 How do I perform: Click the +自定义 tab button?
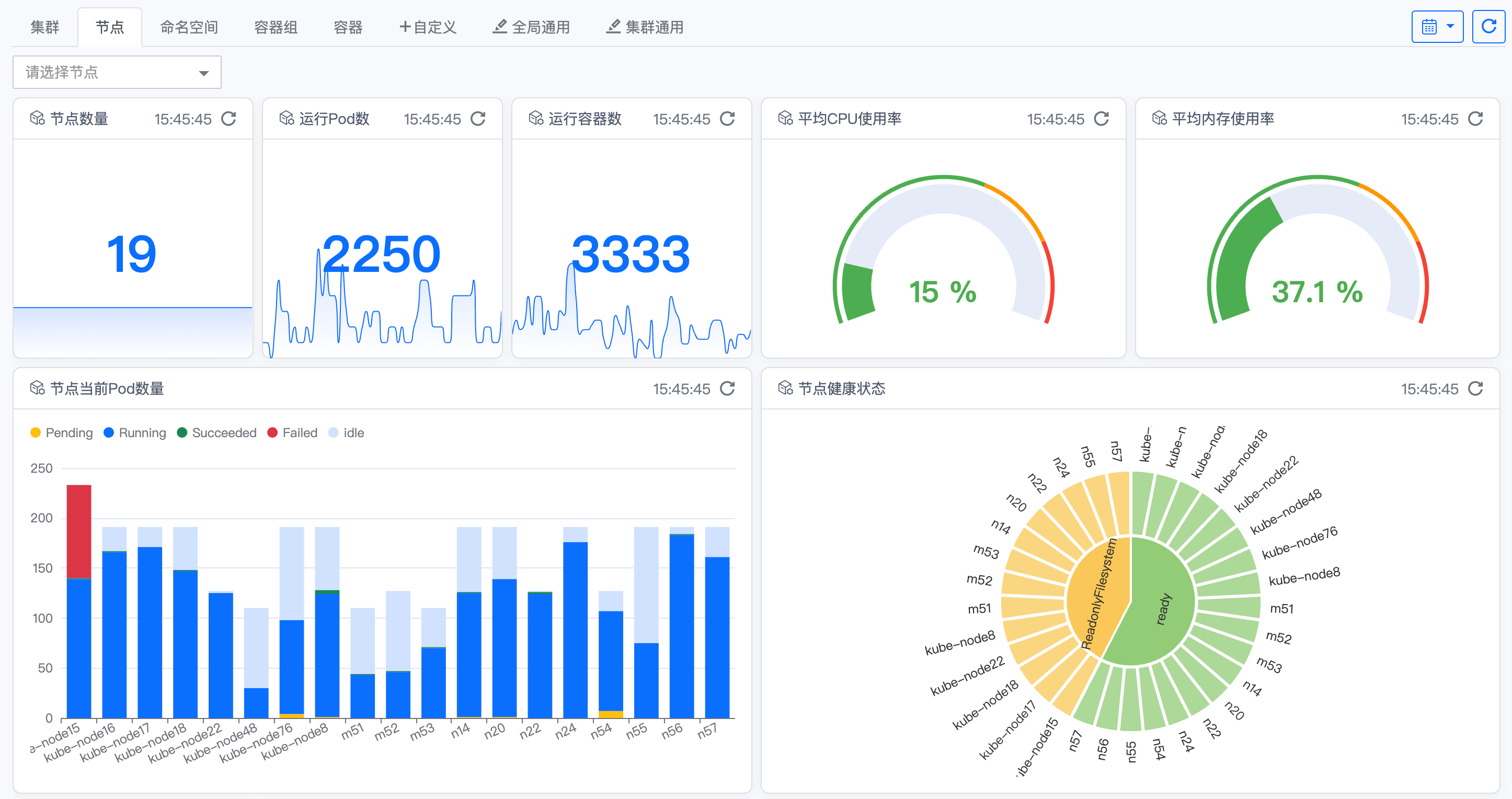427,28
